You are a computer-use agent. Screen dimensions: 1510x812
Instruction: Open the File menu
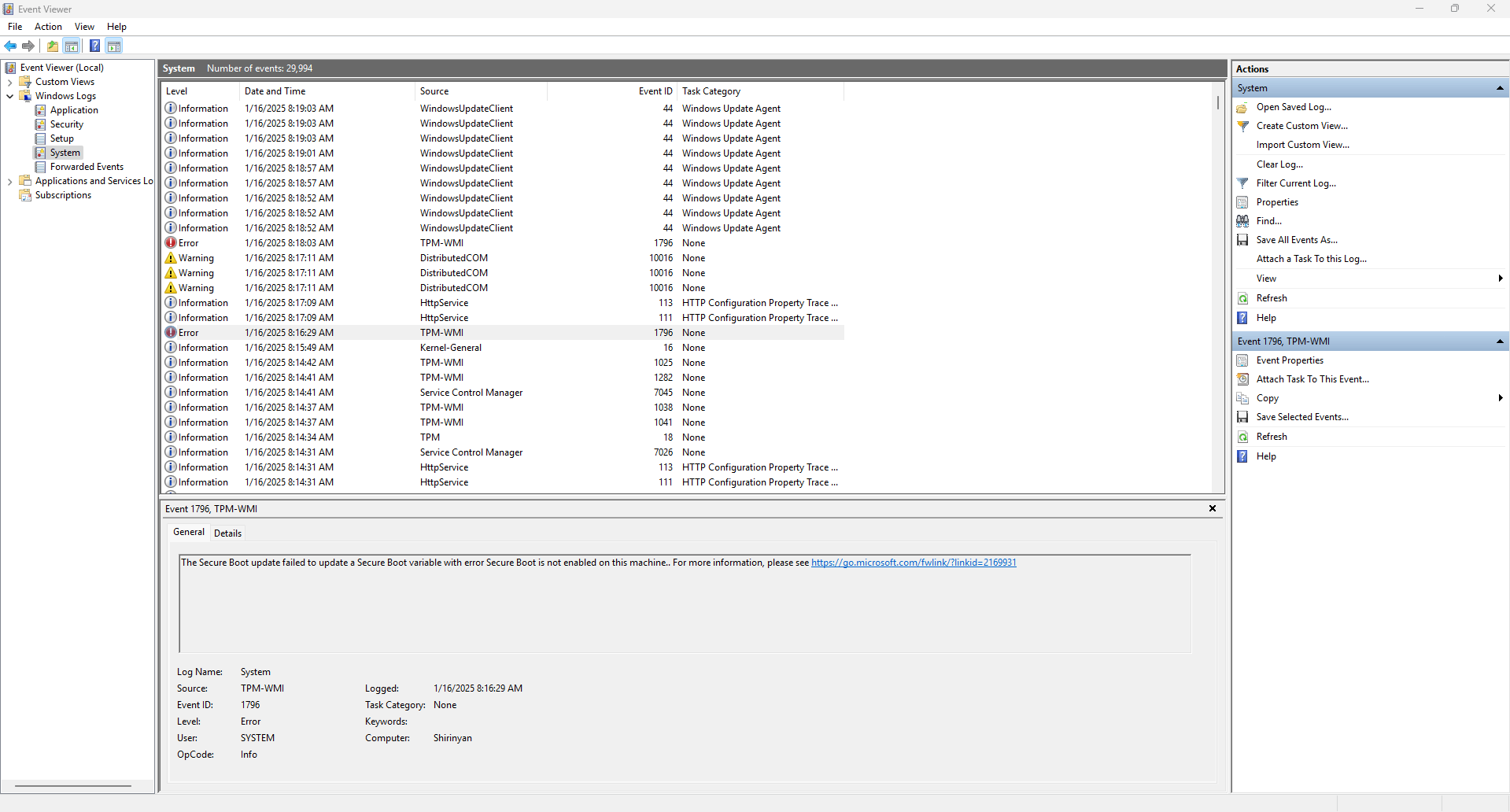(x=15, y=27)
